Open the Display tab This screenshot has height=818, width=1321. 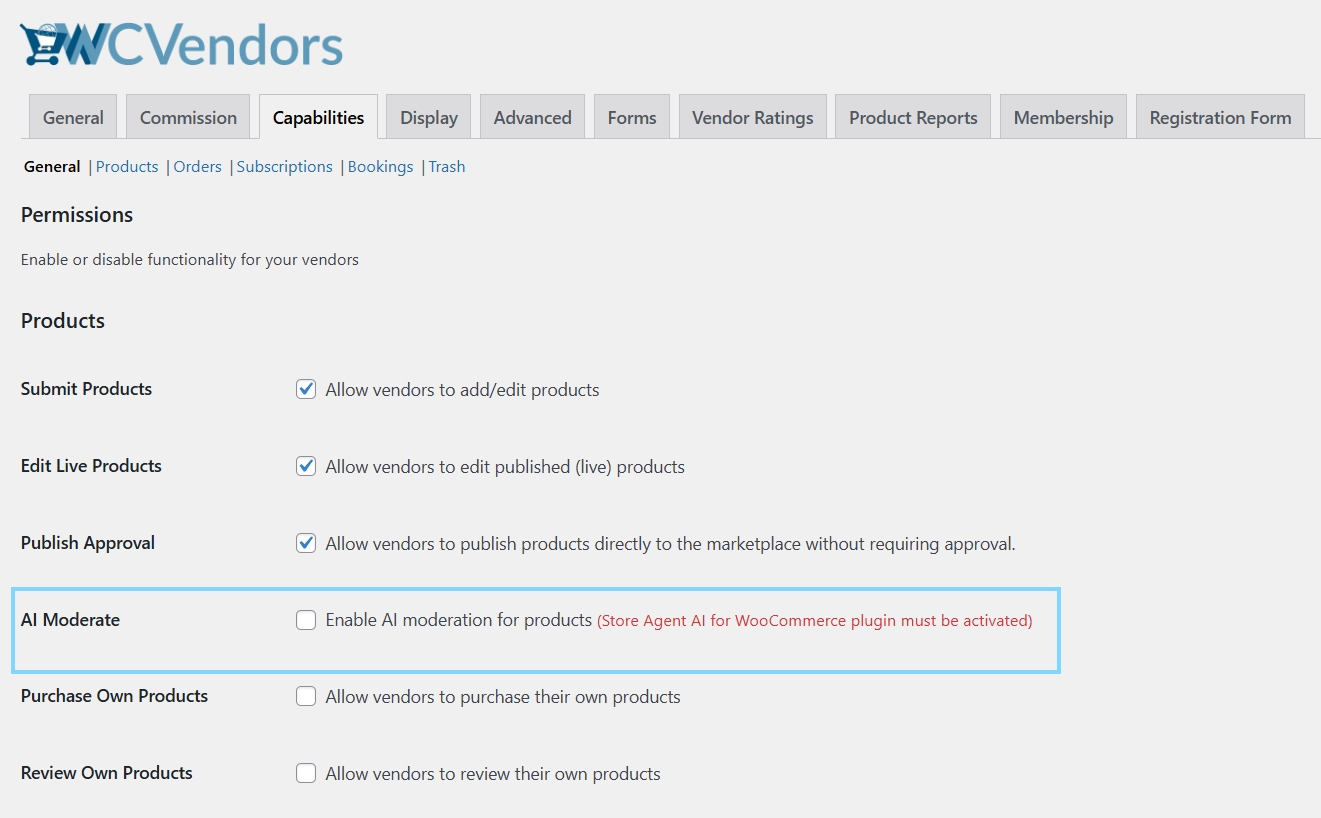pyautogui.click(x=429, y=118)
